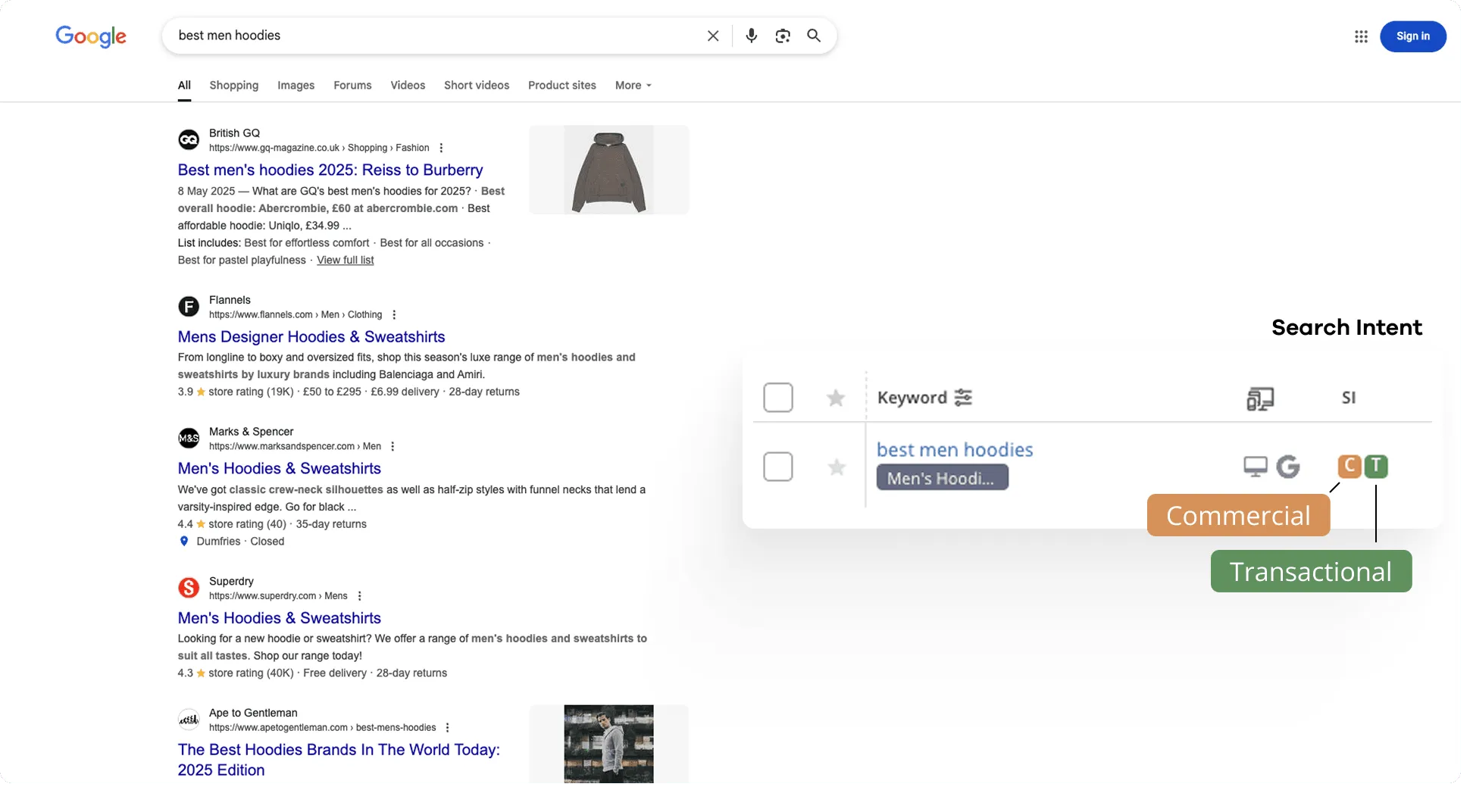
Task: Click the filter icon beside the Keyword header
Action: [x=963, y=397]
